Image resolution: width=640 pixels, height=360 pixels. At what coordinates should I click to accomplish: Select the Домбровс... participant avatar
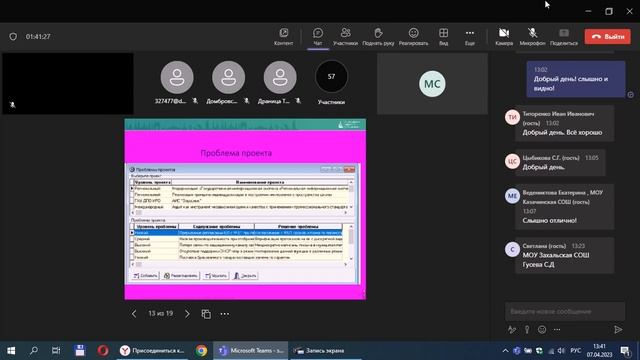(229, 77)
